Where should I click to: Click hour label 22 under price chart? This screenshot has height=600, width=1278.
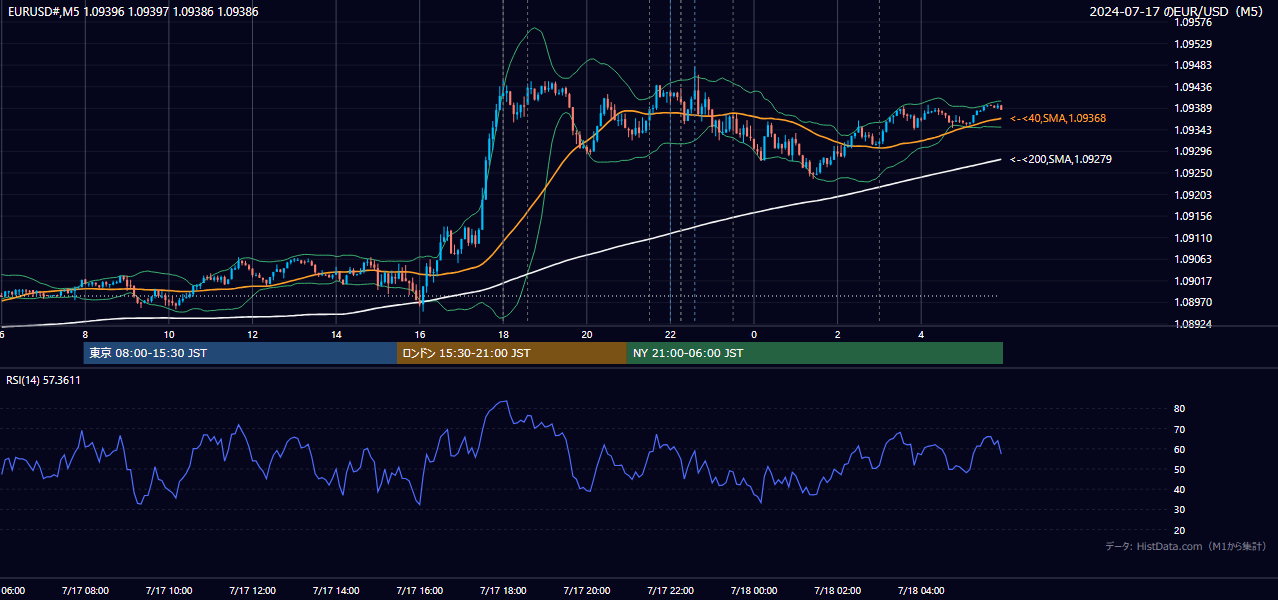pos(671,334)
